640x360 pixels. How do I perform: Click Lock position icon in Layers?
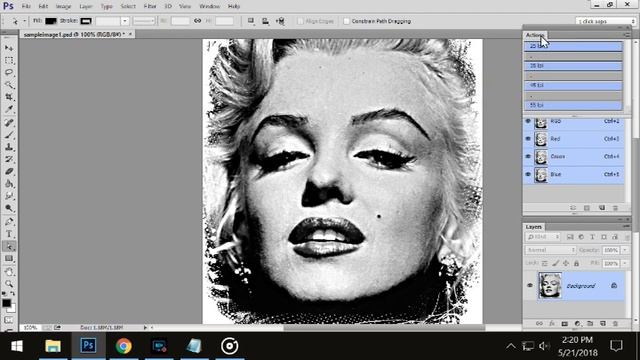click(x=566, y=264)
